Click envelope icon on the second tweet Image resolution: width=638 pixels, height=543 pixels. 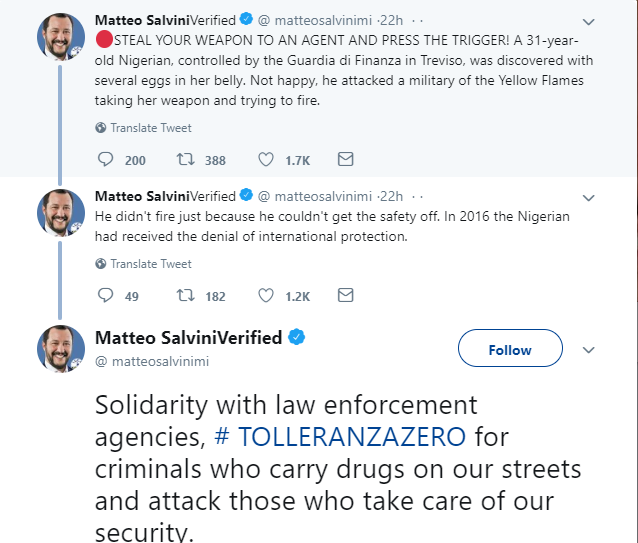(345, 296)
